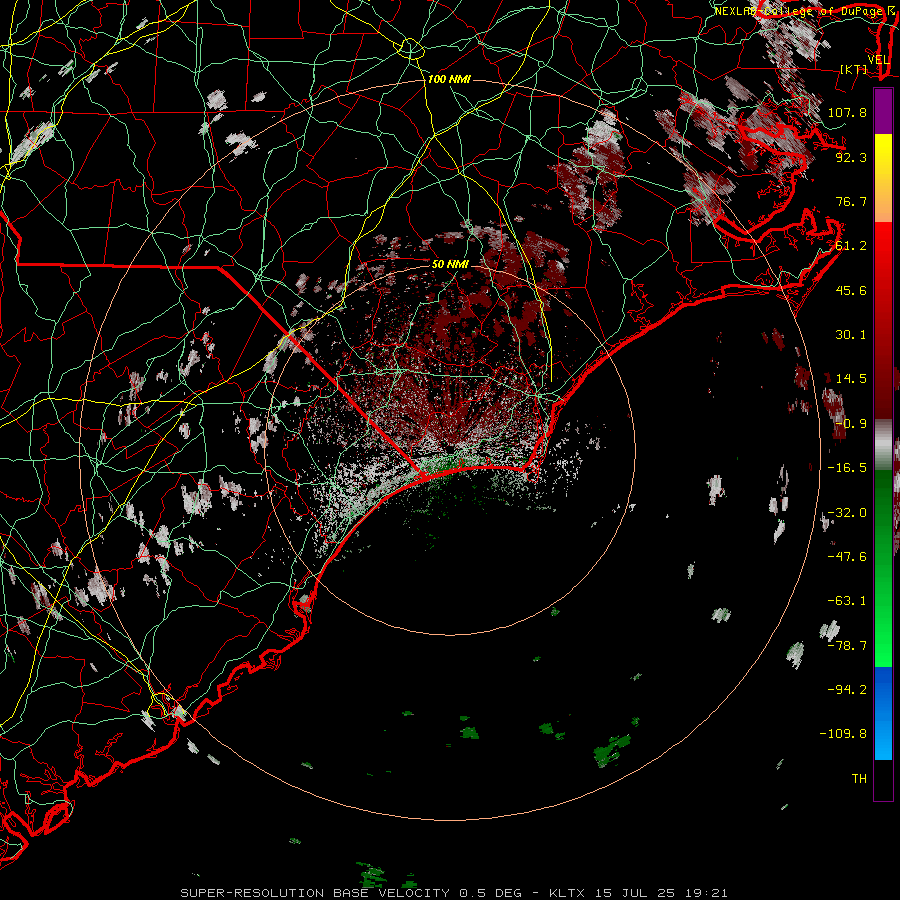Click the 61.2 velocity scale value
Image resolution: width=900 pixels, height=900 pixels.
click(851, 246)
